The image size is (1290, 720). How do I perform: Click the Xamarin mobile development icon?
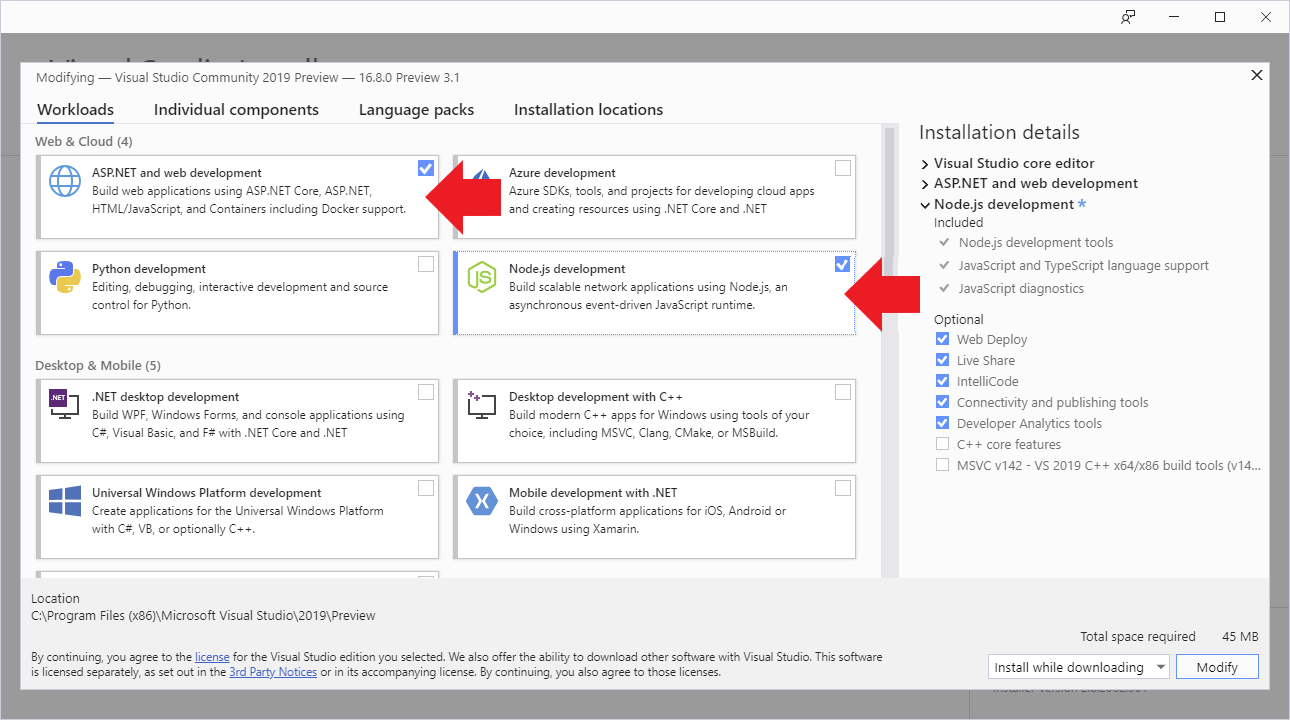click(x=481, y=500)
